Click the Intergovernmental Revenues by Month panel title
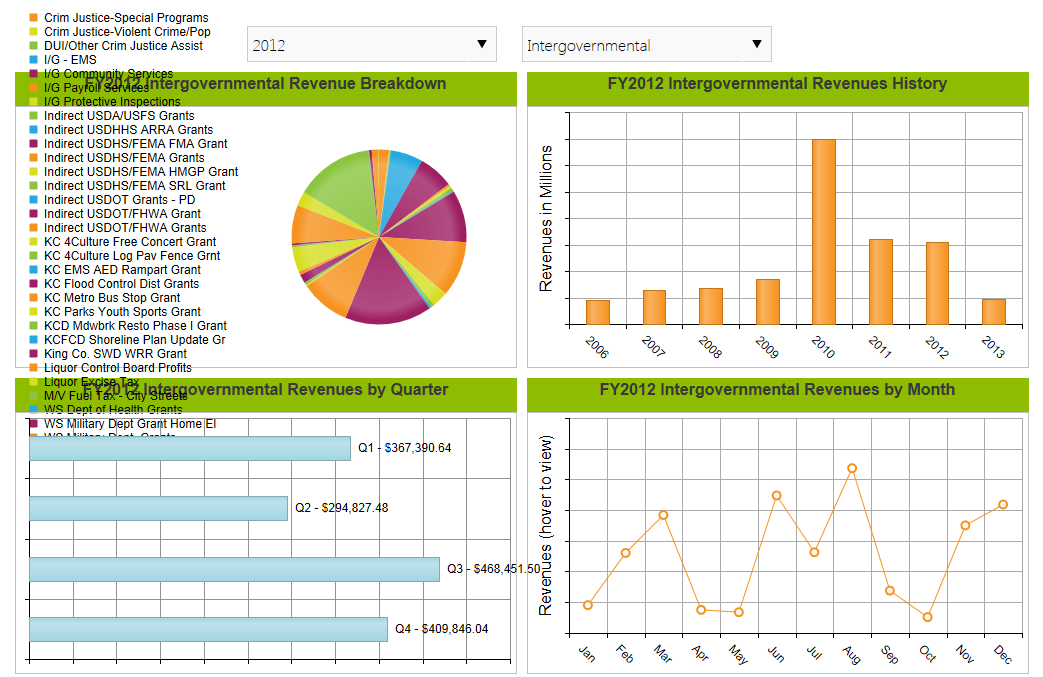1043x677 pixels. [x=777, y=390]
